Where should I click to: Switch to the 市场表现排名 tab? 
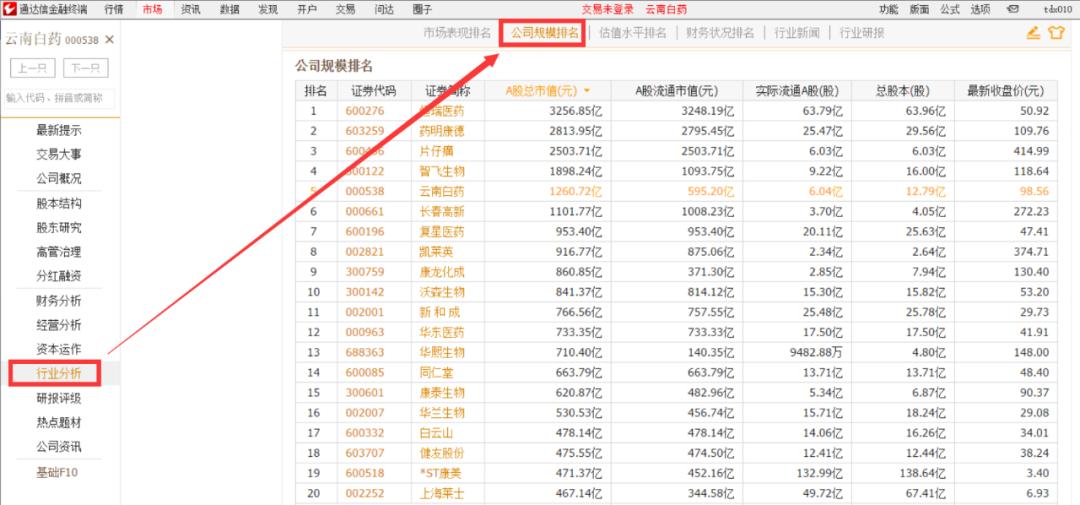[x=457, y=33]
